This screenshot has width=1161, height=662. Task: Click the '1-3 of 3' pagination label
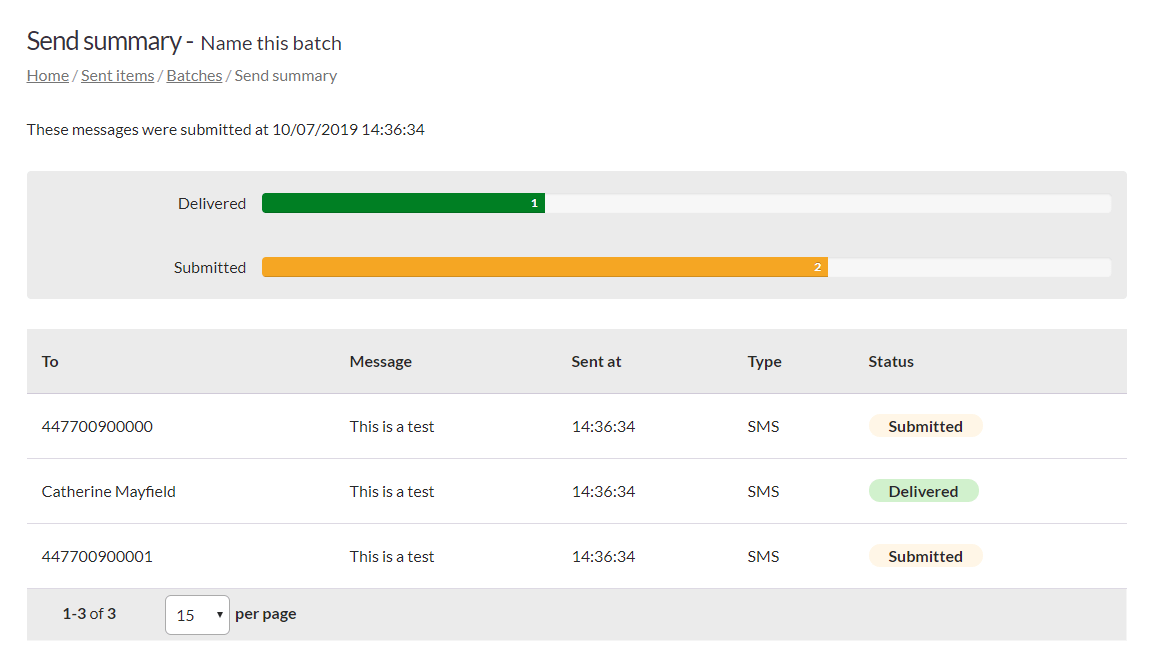pyautogui.click(x=89, y=614)
